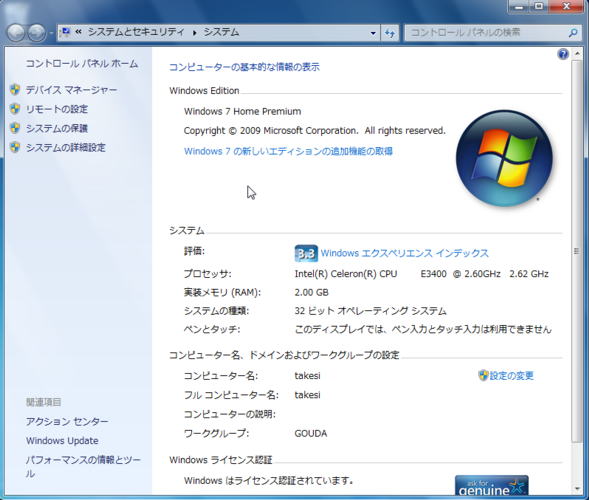Image resolution: width=589 pixels, height=500 pixels.
Task: Open パフォーマンスの情報とツール link
Action: (83, 467)
